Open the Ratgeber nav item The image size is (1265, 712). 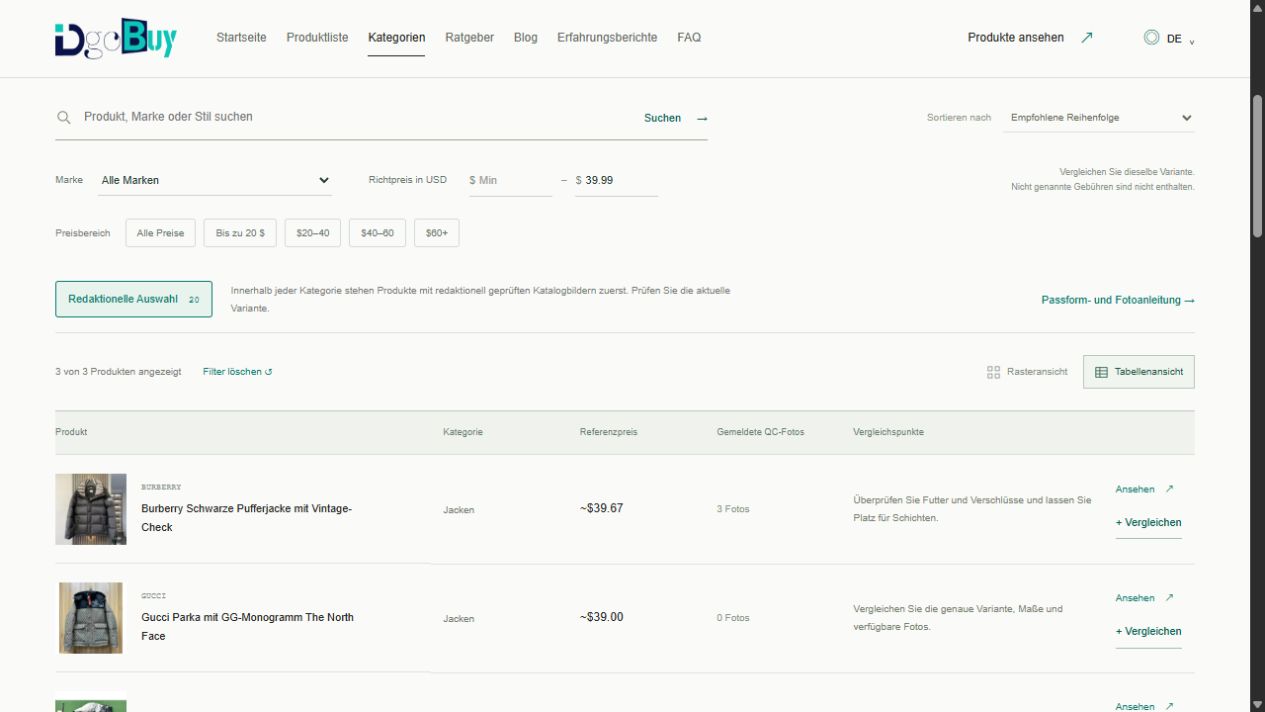(x=469, y=38)
